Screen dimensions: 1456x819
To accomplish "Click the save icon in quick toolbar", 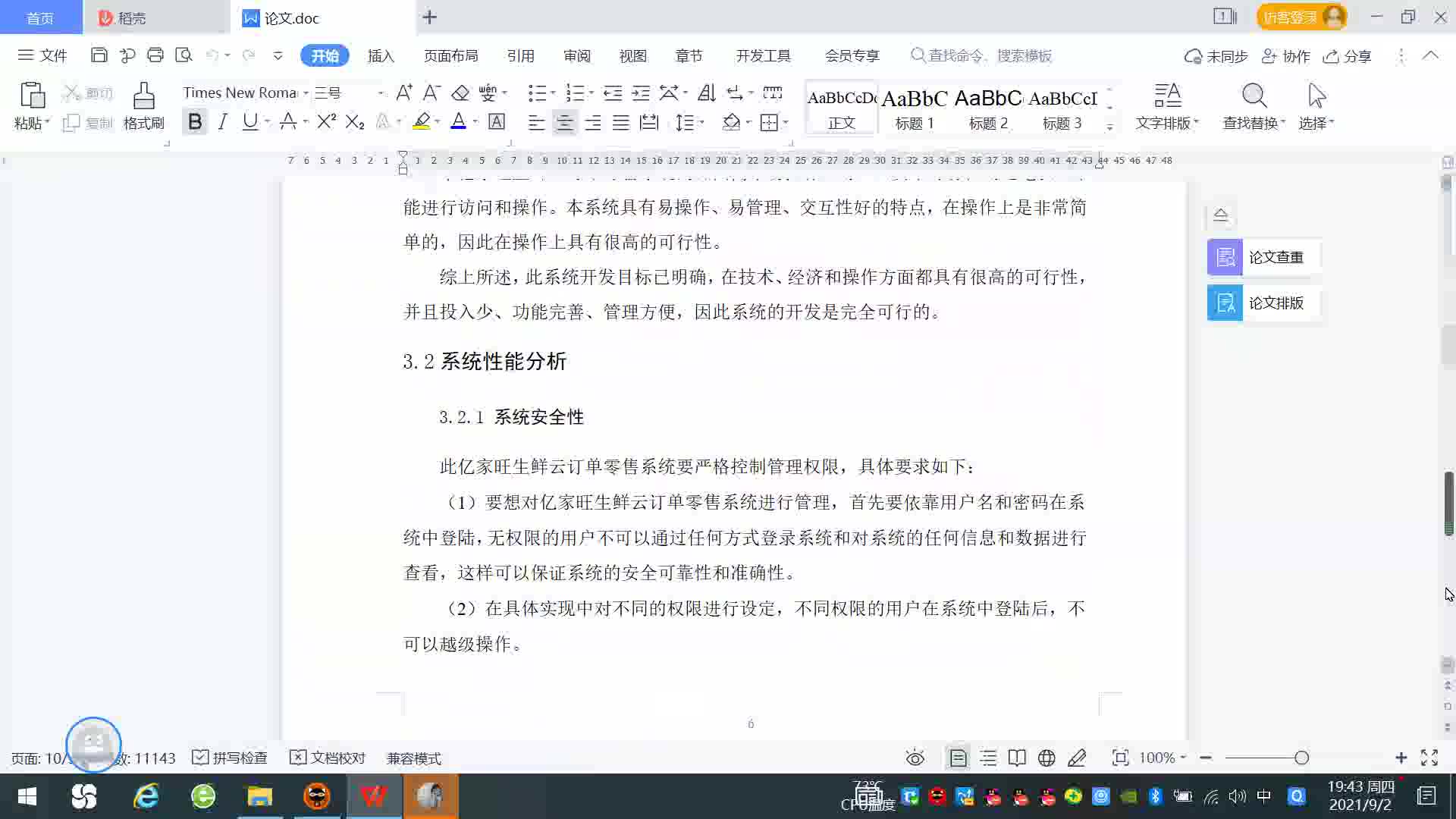I will point(99,55).
